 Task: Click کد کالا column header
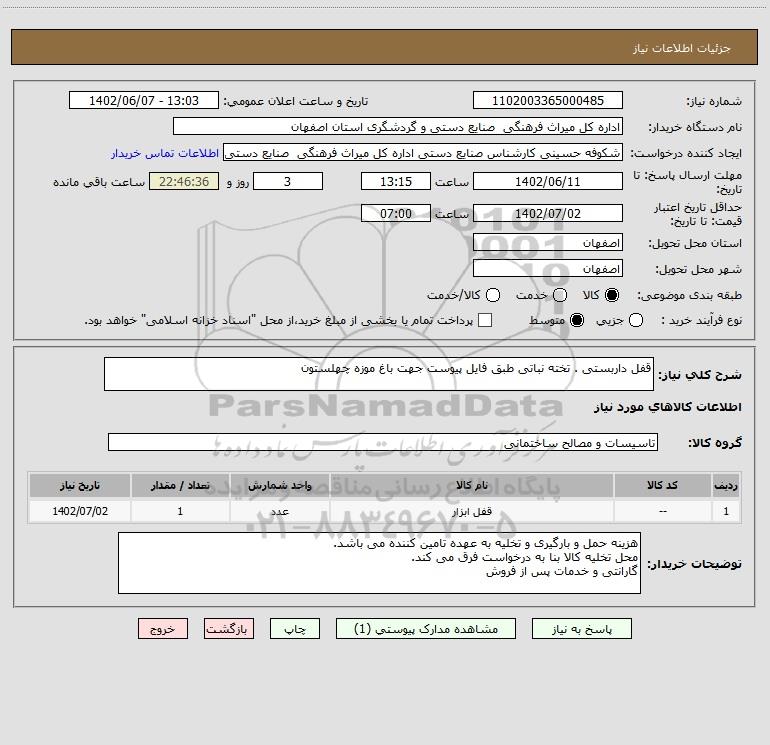662,486
